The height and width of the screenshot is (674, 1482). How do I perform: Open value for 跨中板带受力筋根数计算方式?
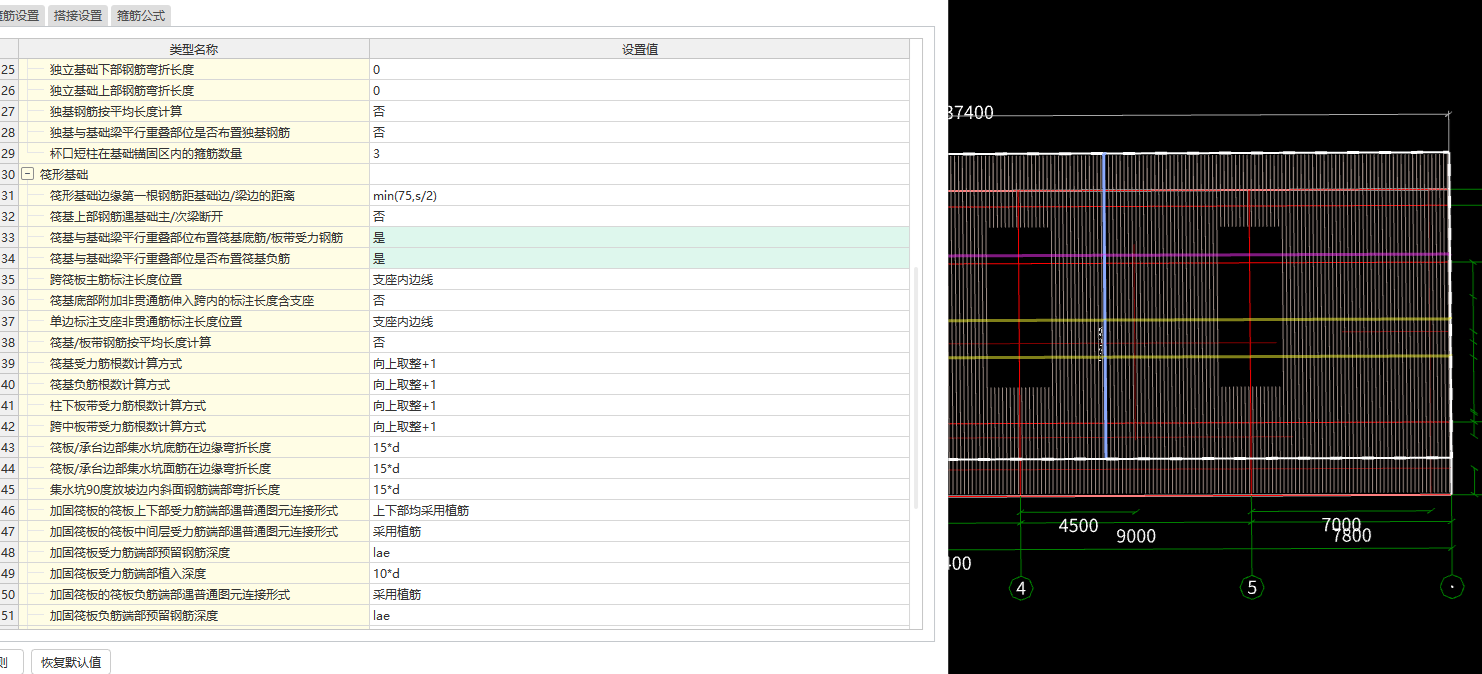click(x=640, y=427)
